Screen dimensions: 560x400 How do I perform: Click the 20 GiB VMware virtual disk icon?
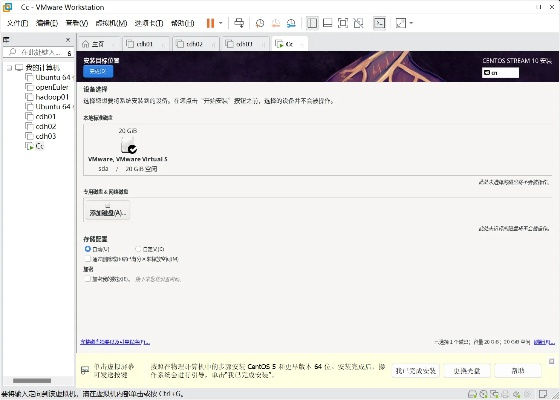click(129, 145)
